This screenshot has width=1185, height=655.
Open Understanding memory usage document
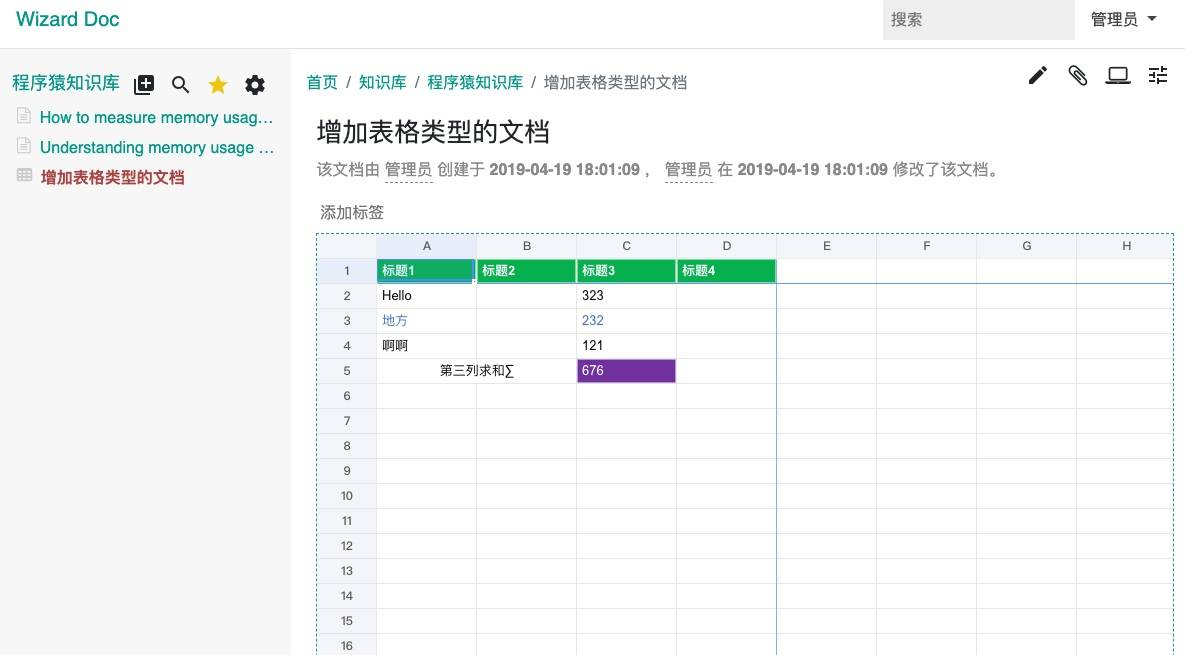pyautogui.click(x=156, y=147)
